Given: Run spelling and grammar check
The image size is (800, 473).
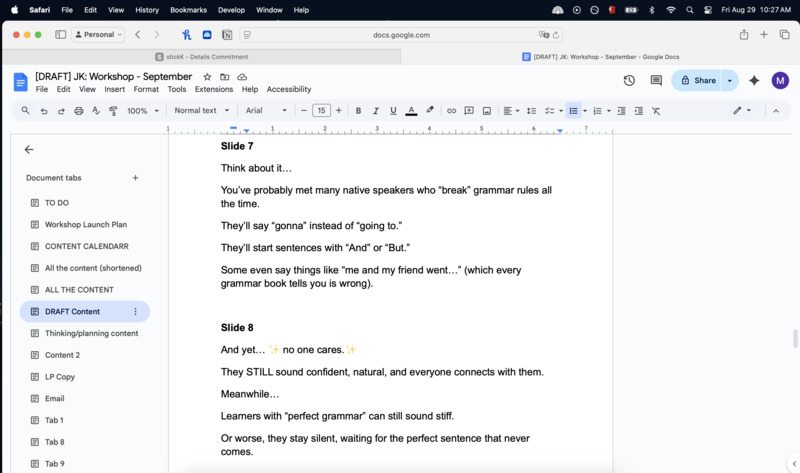Looking at the screenshot, I should 96,111.
